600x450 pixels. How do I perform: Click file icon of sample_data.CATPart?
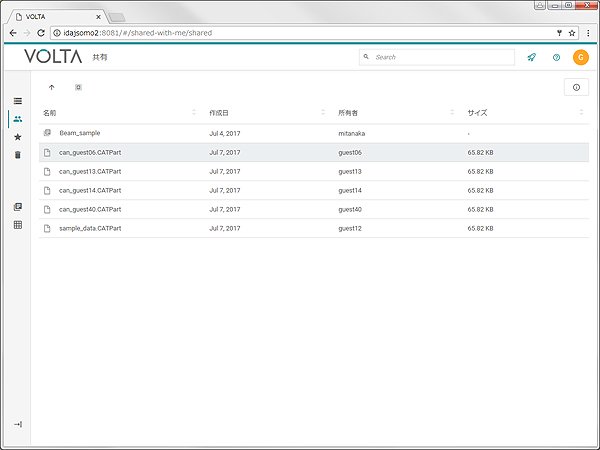(x=47, y=228)
